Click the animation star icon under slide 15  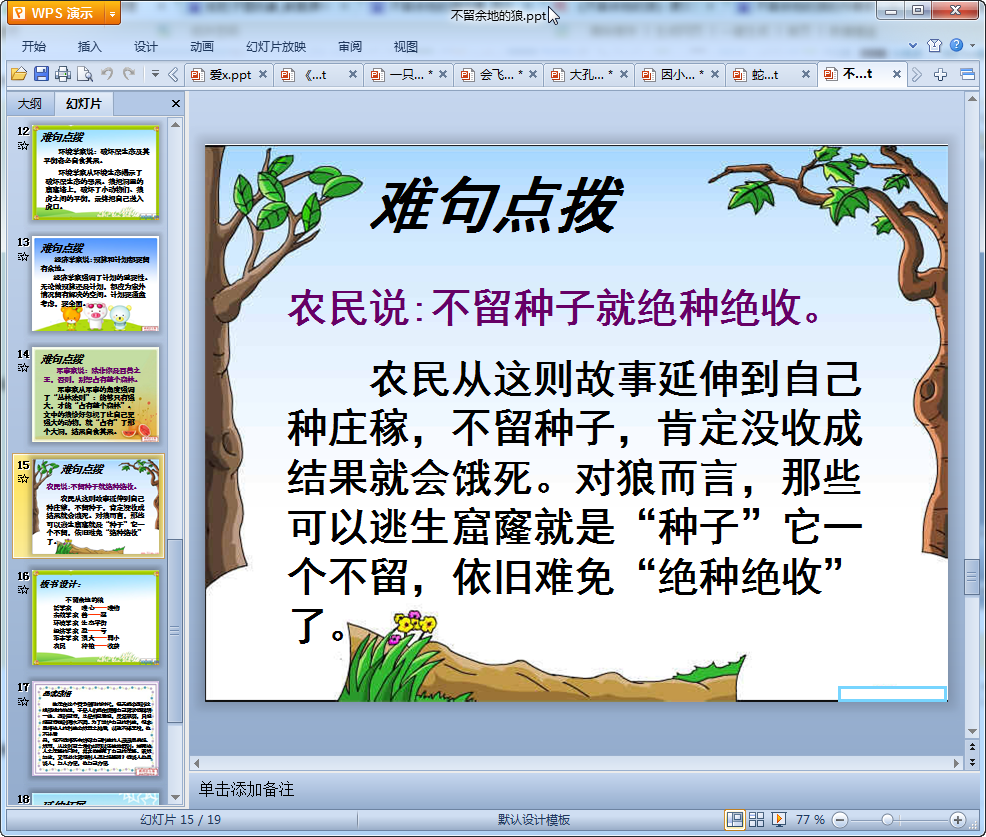pyautogui.click(x=23, y=479)
